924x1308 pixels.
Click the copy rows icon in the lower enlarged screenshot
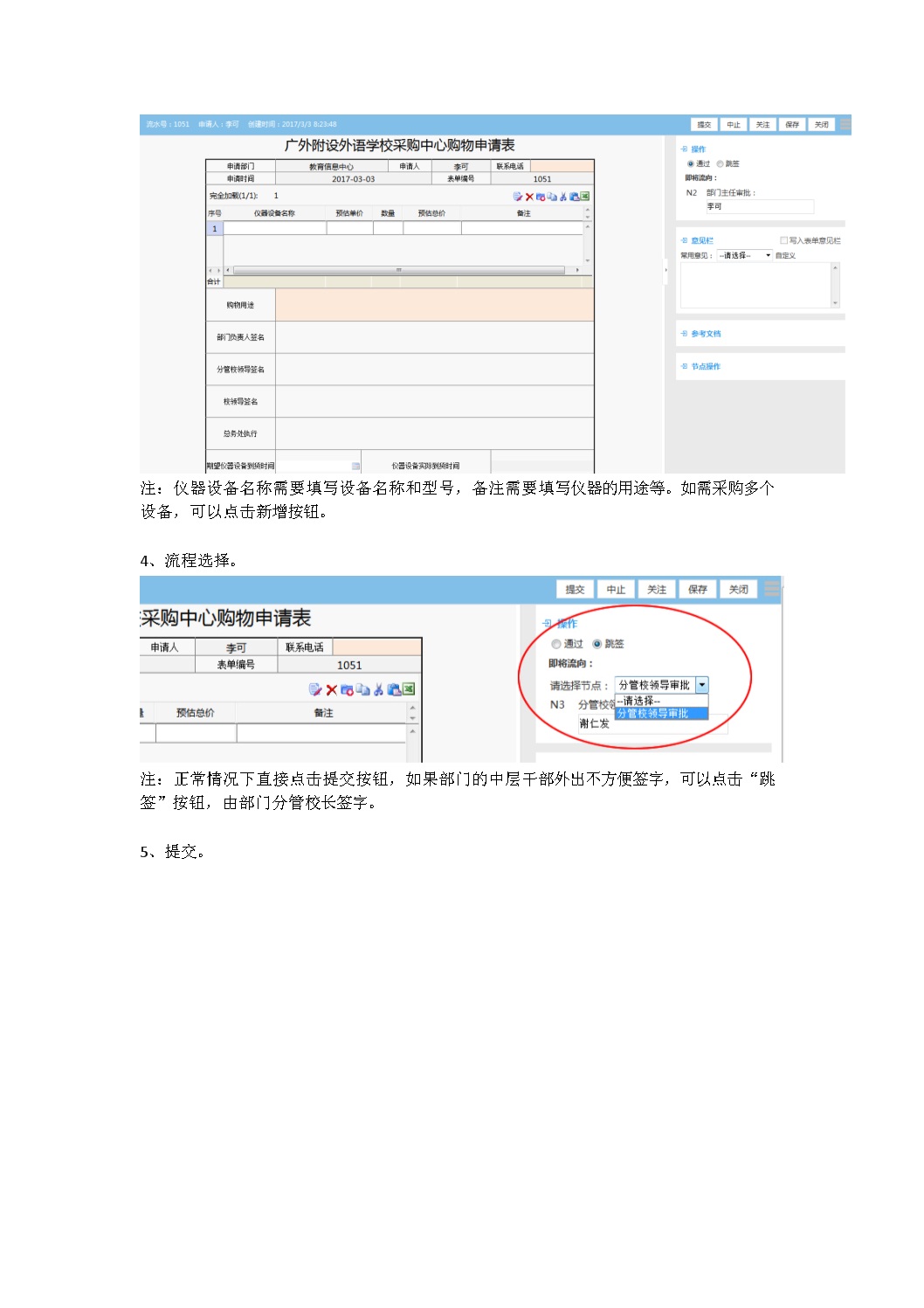(x=362, y=690)
